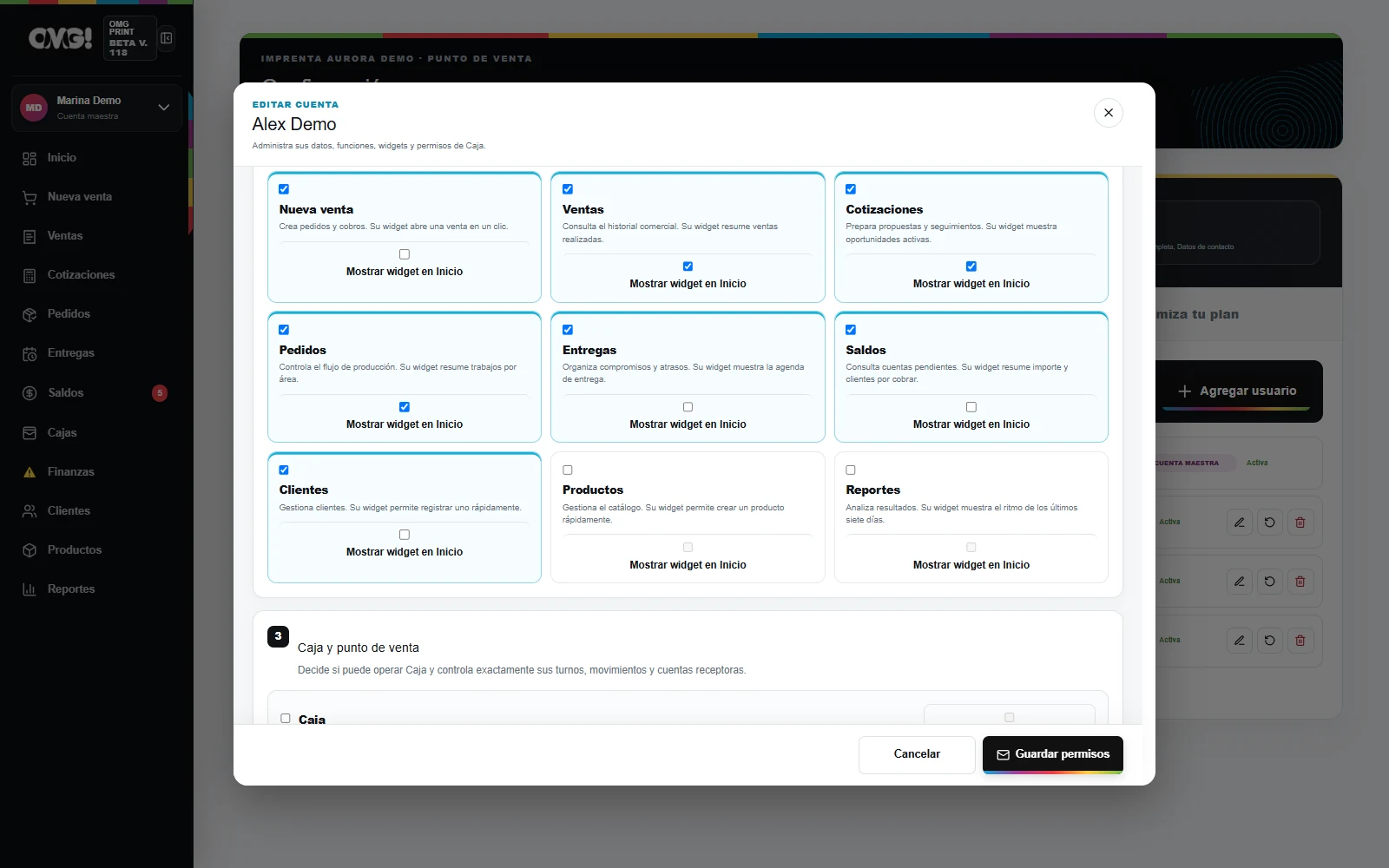Click the last user's trash delete icon behind dialog
The image size is (1389, 868).
click(x=1300, y=641)
